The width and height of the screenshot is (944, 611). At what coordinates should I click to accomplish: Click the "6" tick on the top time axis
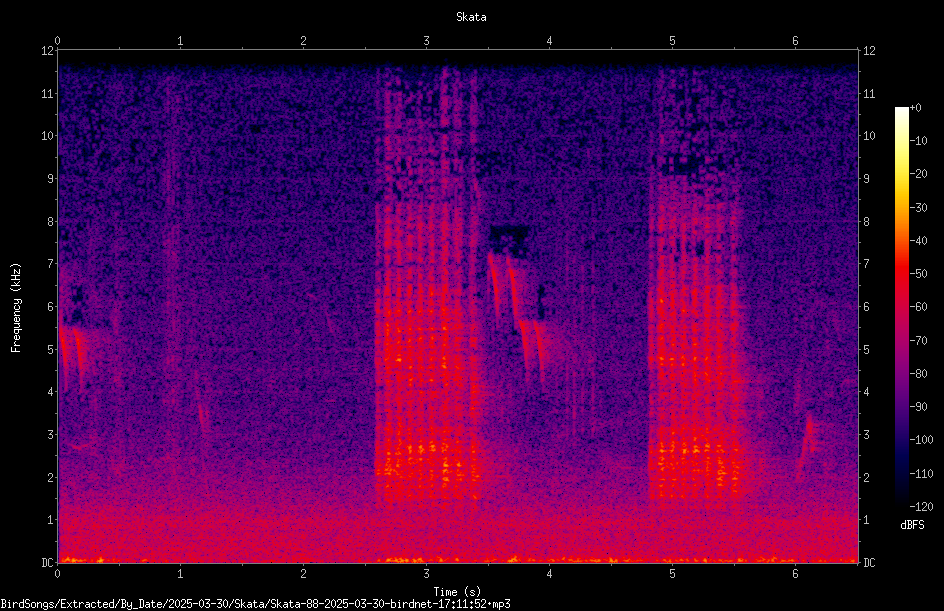(x=795, y=41)
